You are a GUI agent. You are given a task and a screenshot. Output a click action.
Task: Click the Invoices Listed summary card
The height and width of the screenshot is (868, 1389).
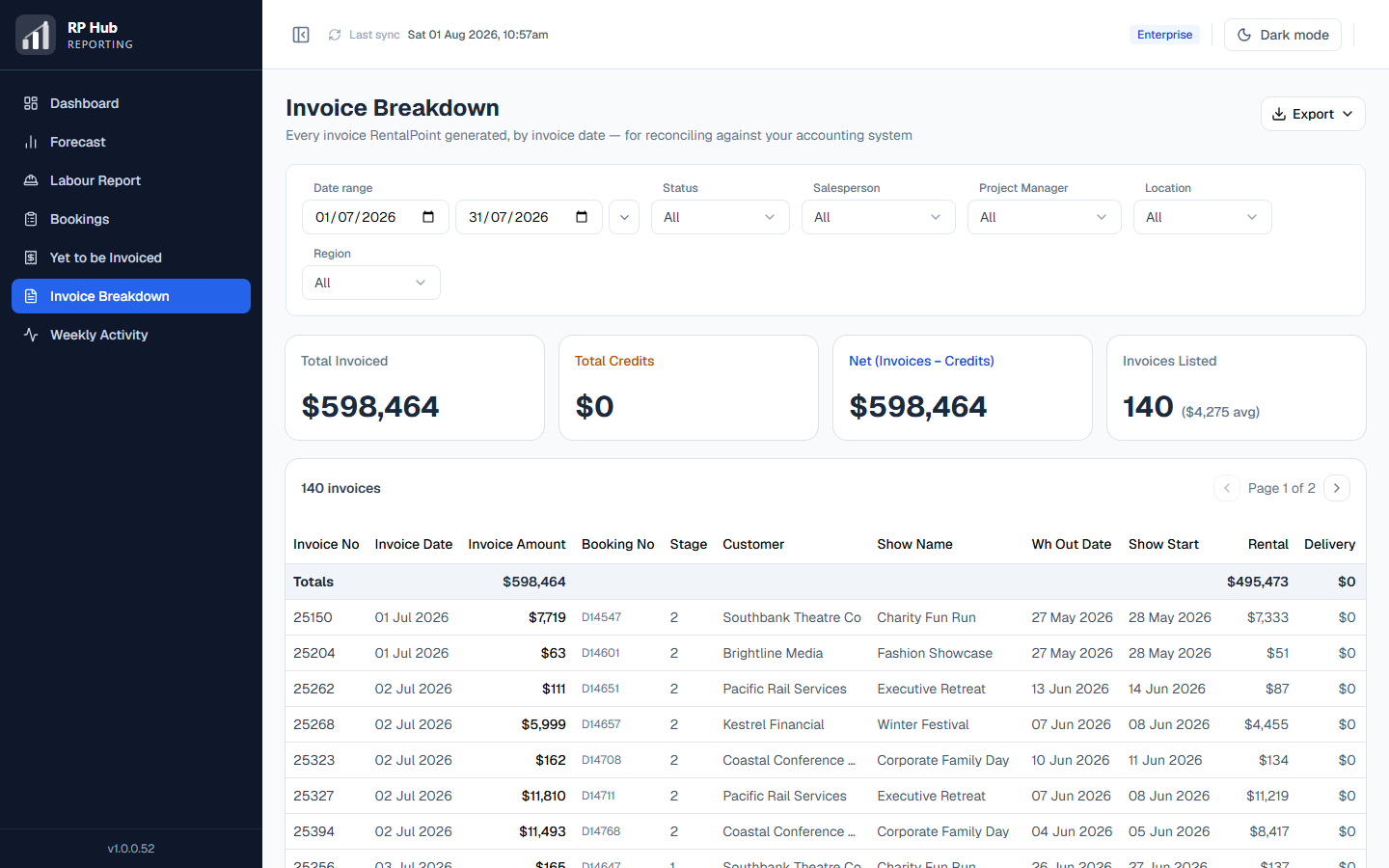[x=1237, y=388]
